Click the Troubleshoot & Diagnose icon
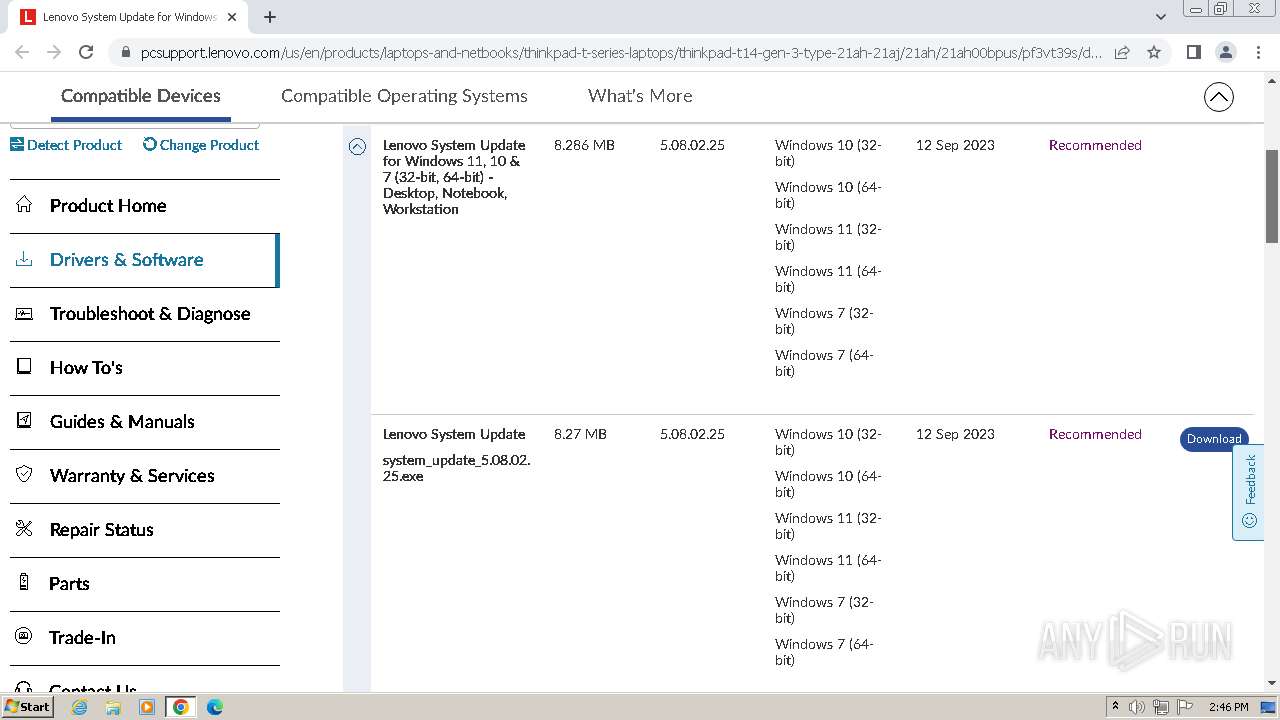1280x720 pixels. 24,313
